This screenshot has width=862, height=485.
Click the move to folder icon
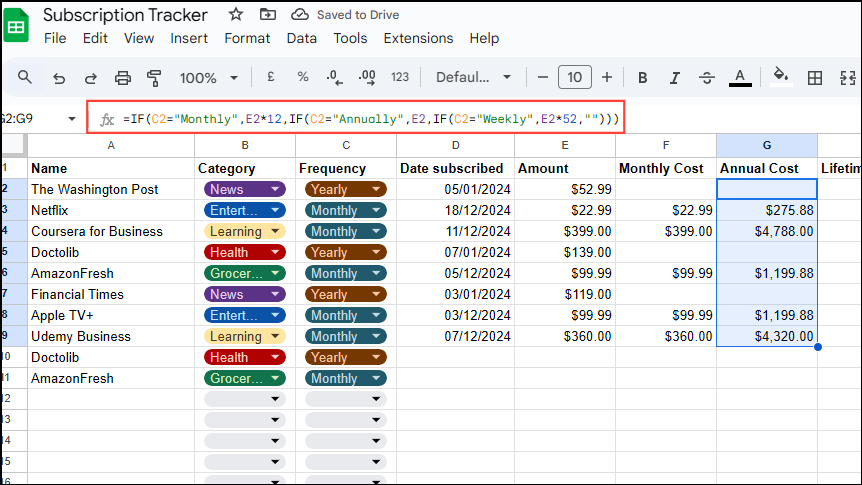pos(268,14)
